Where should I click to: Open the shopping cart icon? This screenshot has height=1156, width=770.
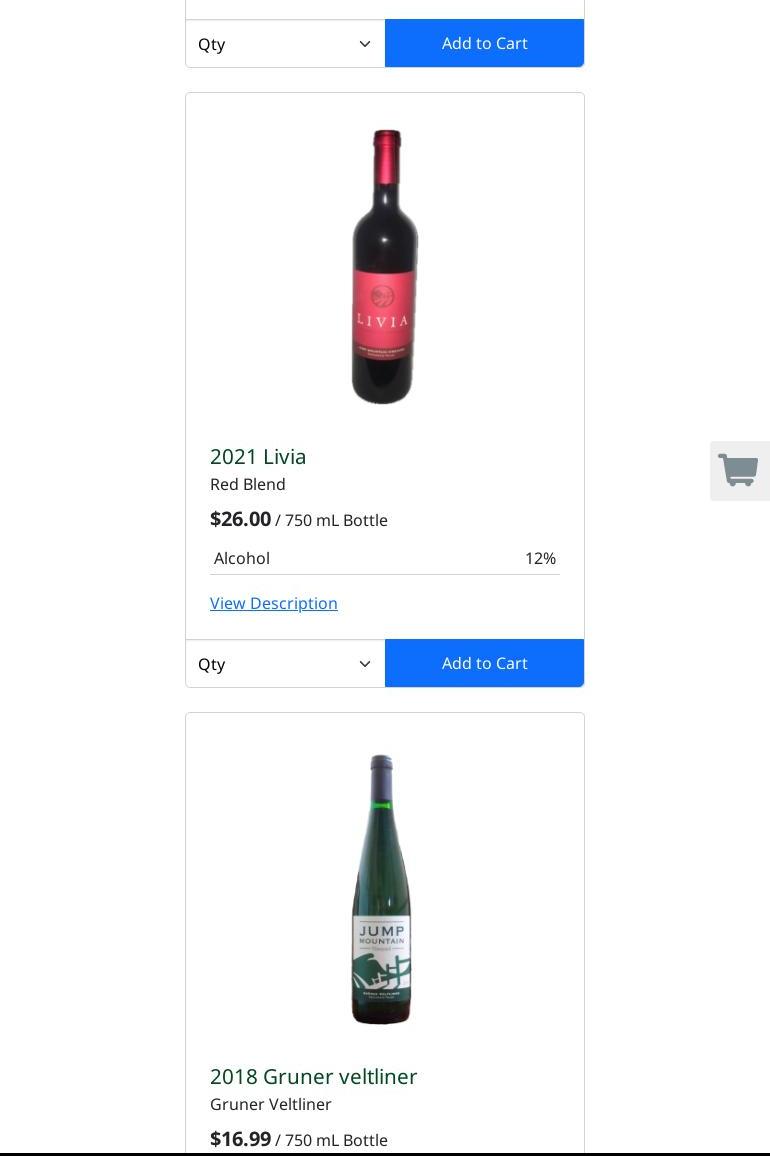pyautogui.click(x=739, y=471)
